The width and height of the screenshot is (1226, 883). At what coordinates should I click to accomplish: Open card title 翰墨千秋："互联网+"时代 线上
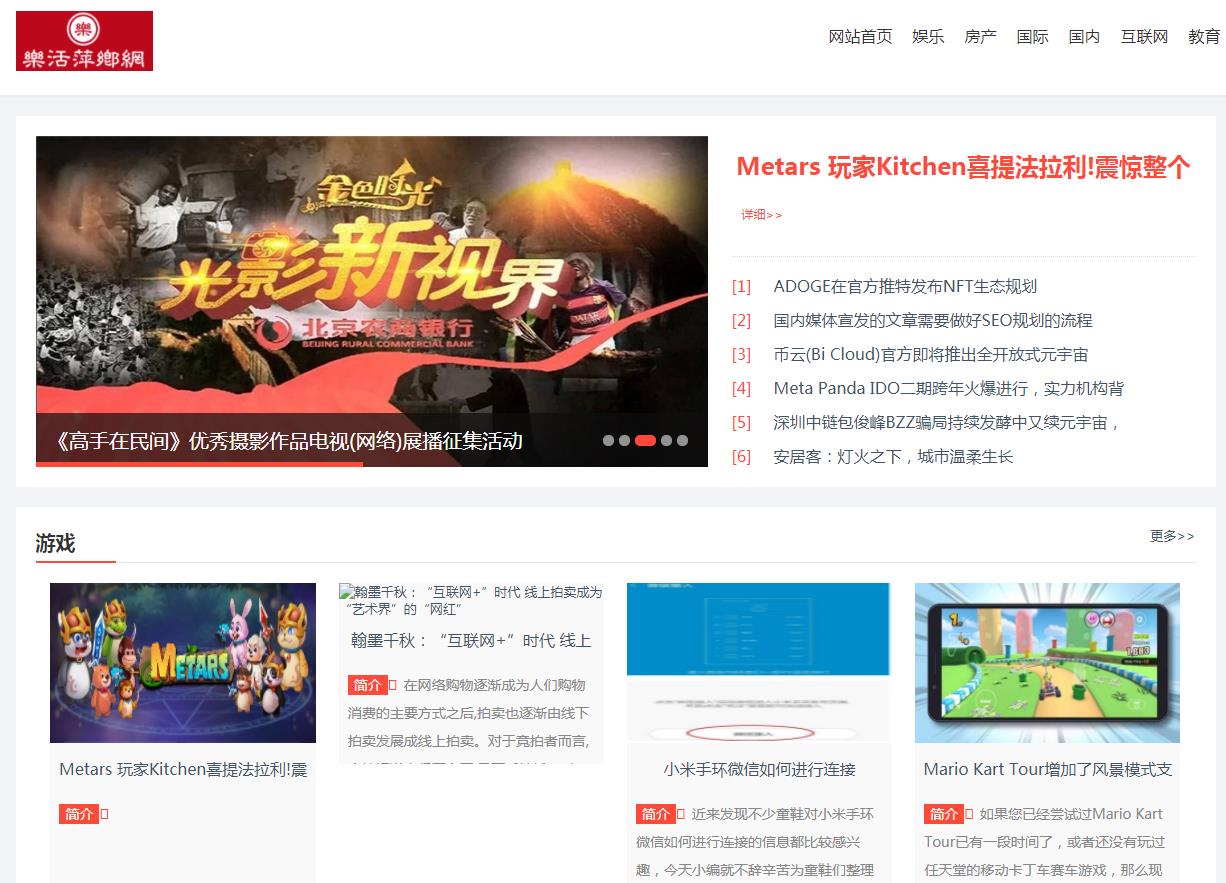[x=471, y=640]
